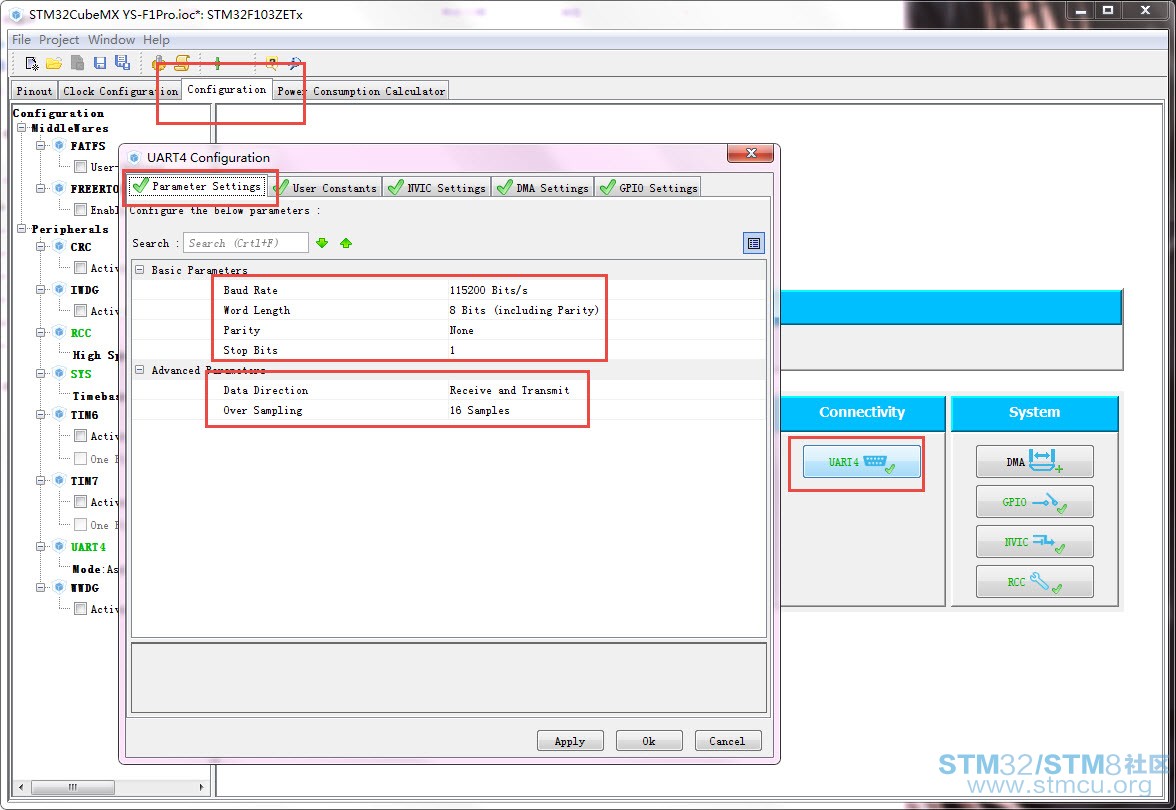Click the CRC cube icon in tree
1176x810 pixels.
click(x=59, y=247)
